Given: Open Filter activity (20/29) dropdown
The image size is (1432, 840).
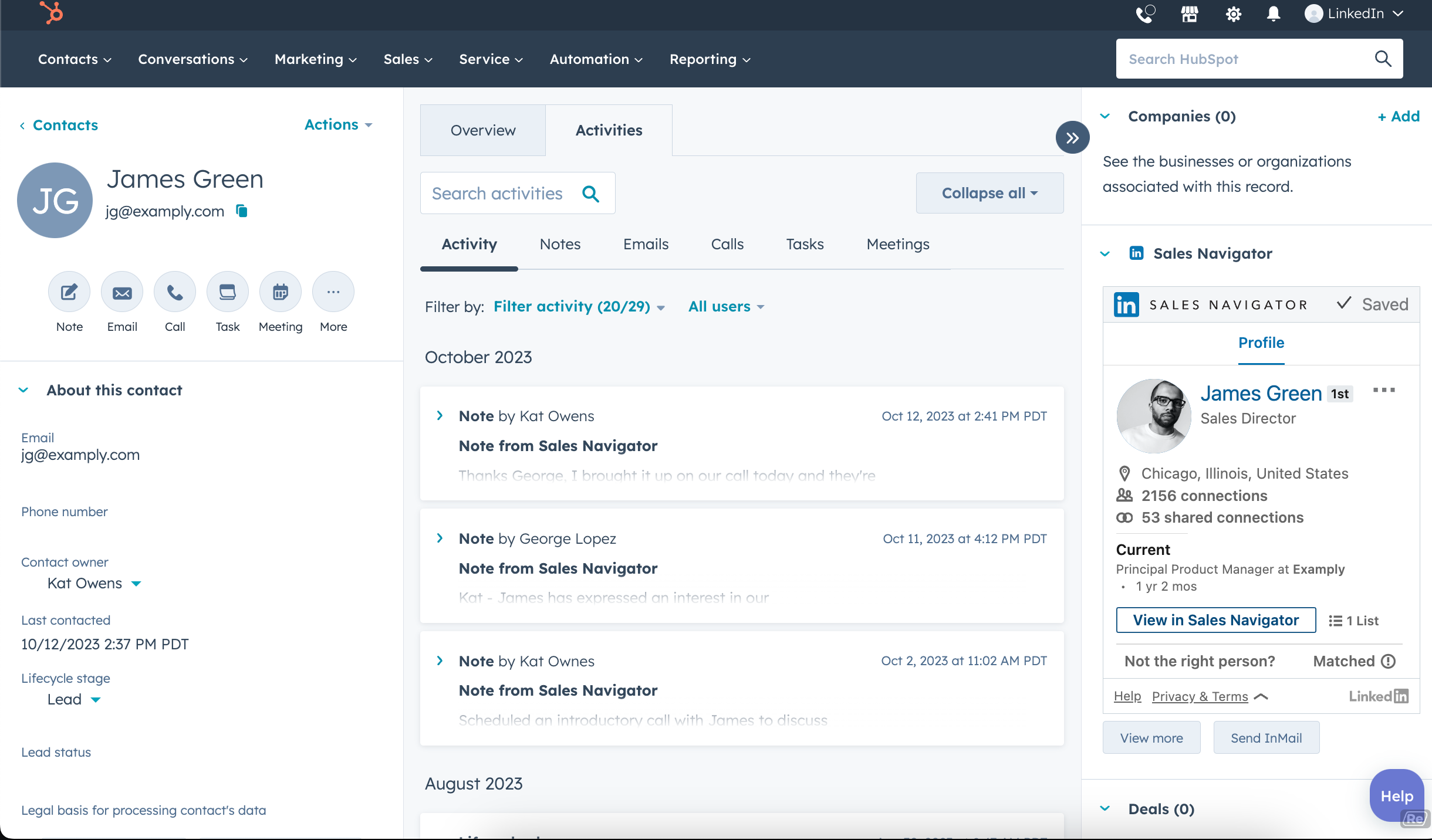Looking at the screenshot, I should click(x=579, y=307).
